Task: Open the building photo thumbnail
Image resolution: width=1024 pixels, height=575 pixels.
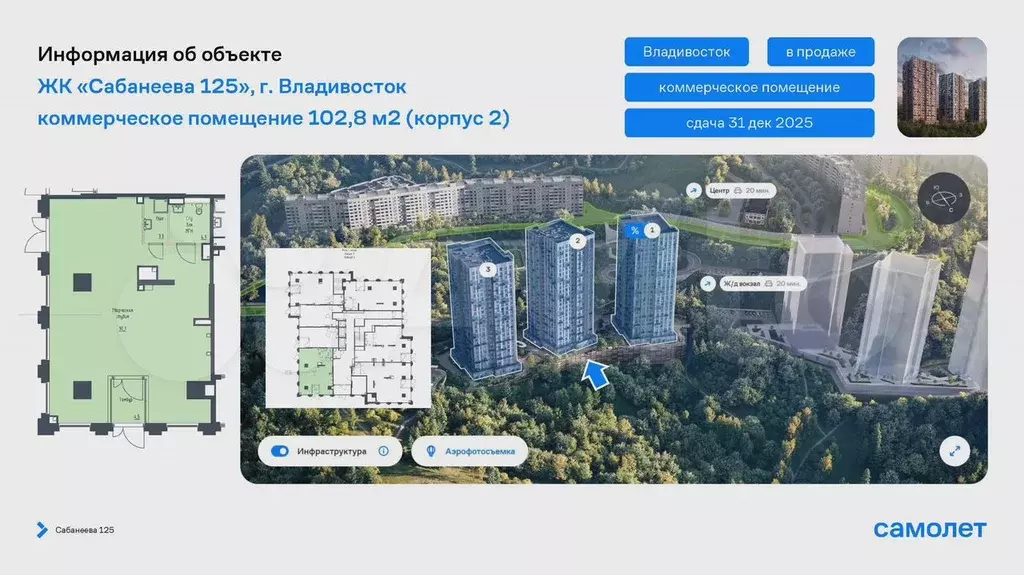Action: [x=942, y=87]
